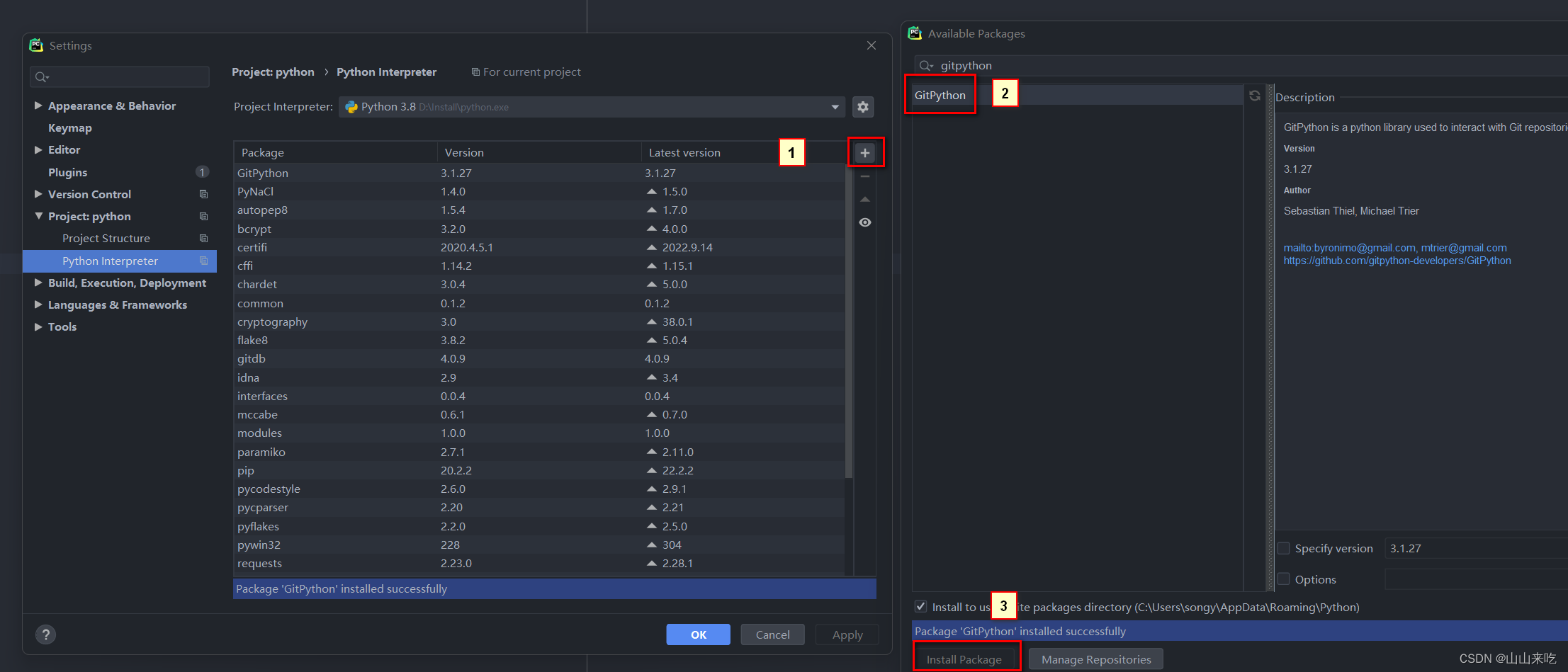The width and height of the screenshot is (1568, 672).
Task: Select Python Interpreter in settings tree
Action: tap(120, 261)
